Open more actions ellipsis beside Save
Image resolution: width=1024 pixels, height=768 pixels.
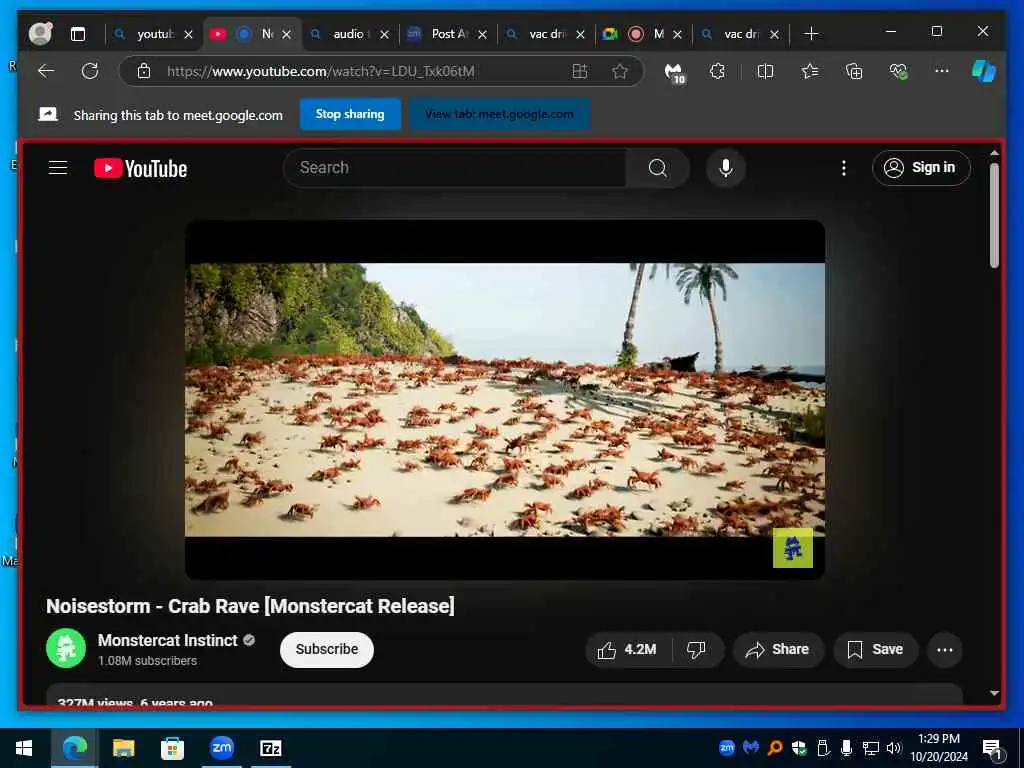(945, 650)
